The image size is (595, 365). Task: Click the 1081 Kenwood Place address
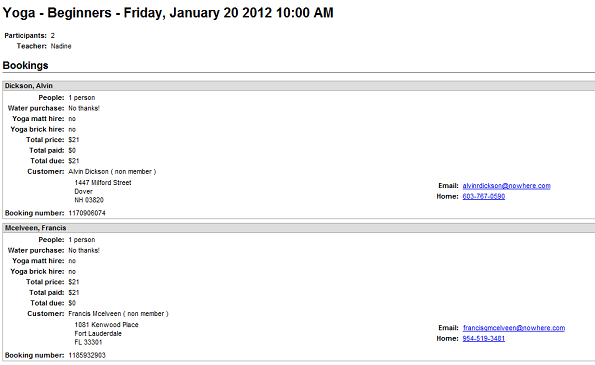[x=106, y=325]
